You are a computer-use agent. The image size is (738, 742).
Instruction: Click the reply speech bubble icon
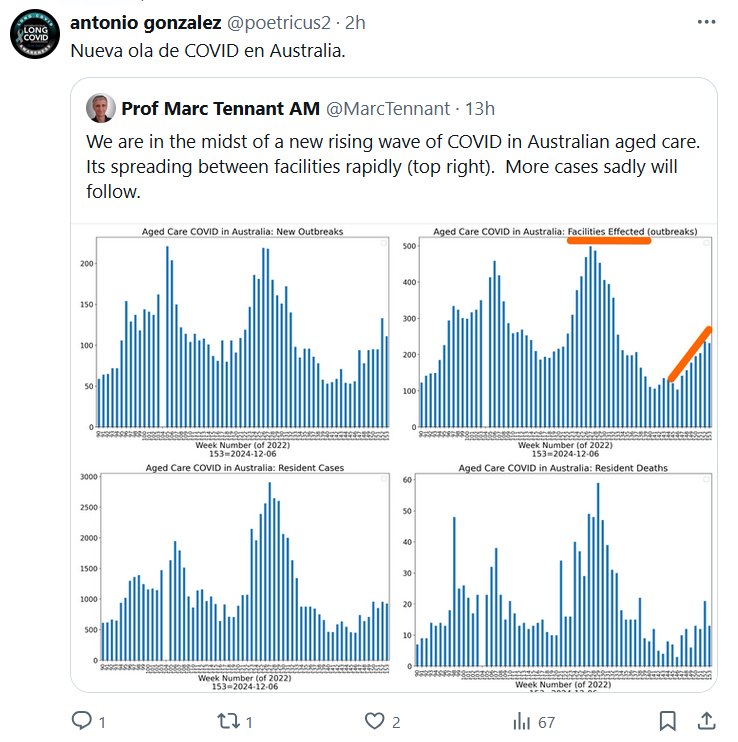[81, 720]
